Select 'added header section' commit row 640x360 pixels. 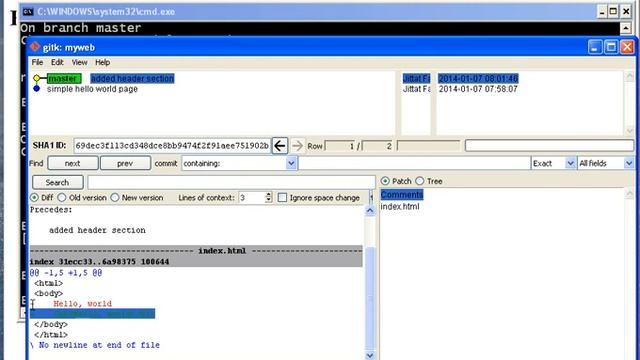(x=132, y=78)
